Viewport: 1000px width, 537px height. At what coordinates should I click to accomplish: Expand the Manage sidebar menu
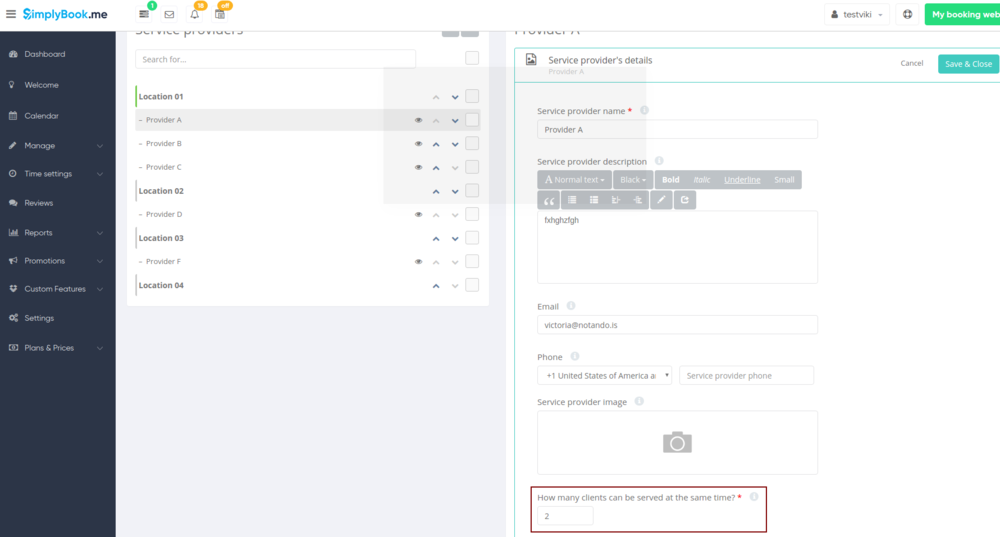tap(57, 146)
